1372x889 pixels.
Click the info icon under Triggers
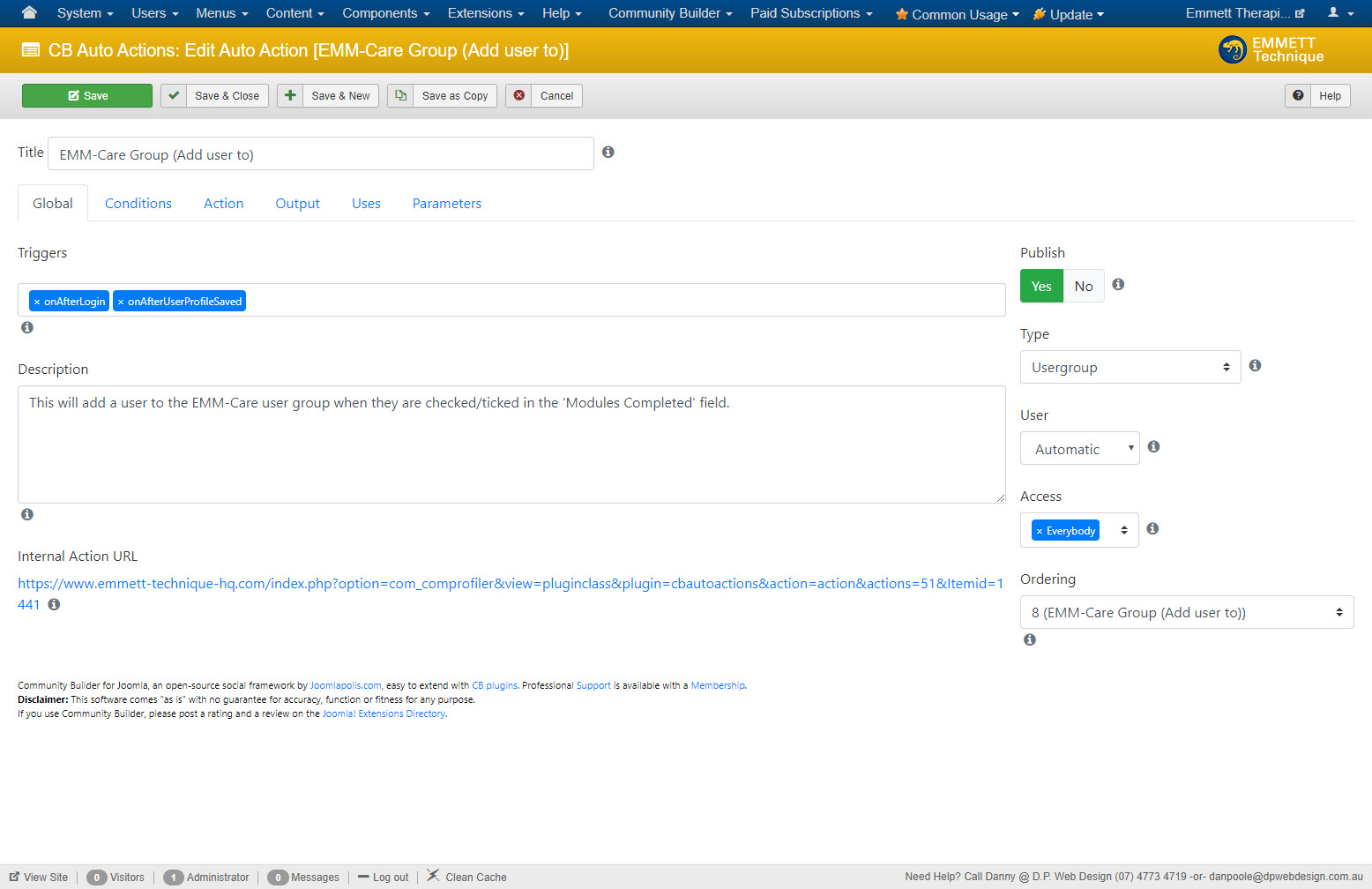27,327
